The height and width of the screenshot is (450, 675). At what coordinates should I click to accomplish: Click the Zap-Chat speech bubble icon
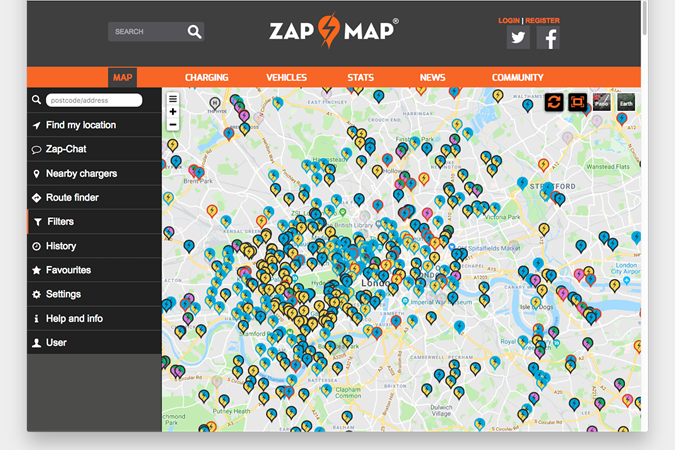click(37, 149)
